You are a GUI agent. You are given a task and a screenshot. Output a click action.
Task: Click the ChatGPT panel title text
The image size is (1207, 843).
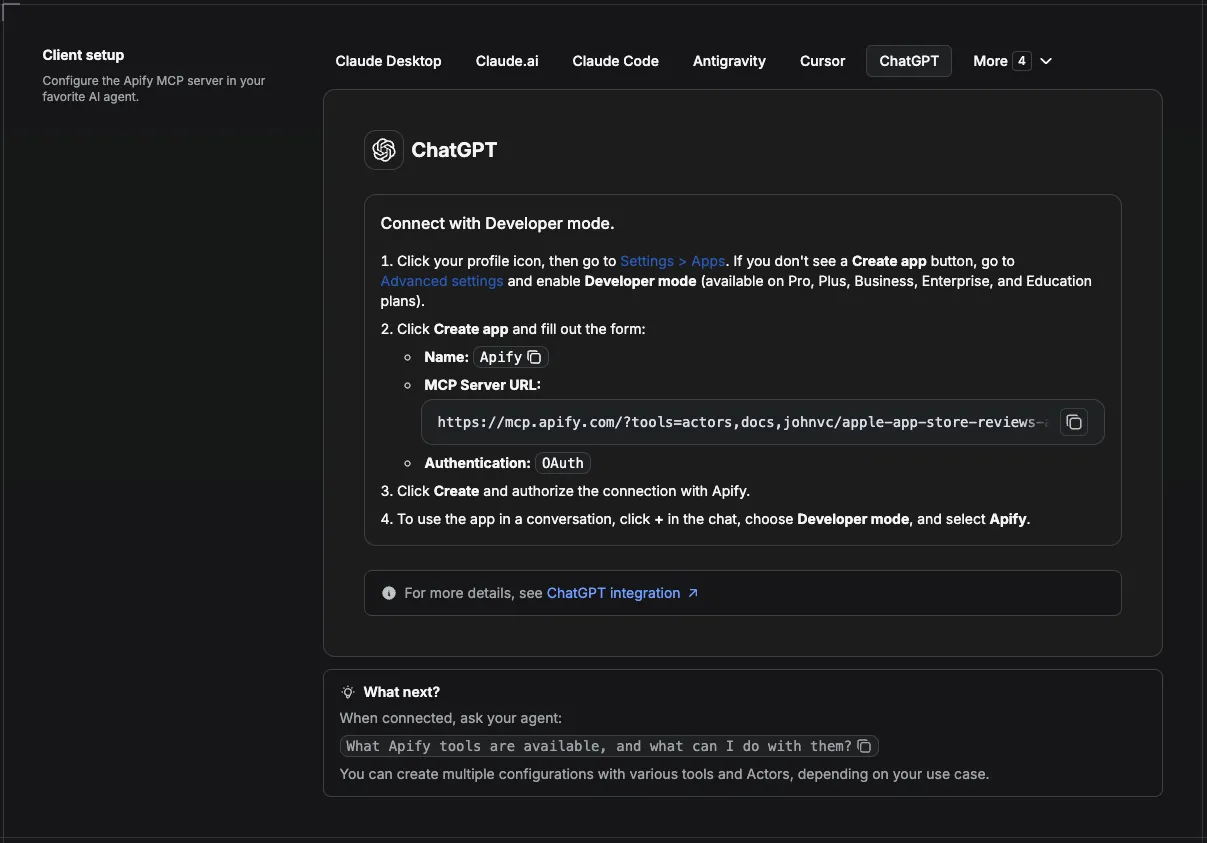click(454, 150)
